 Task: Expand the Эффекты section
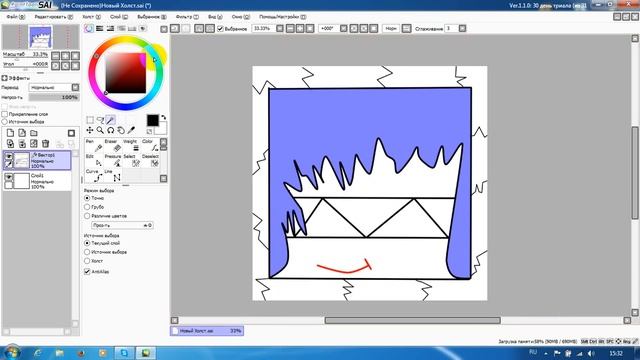(4, 78)
